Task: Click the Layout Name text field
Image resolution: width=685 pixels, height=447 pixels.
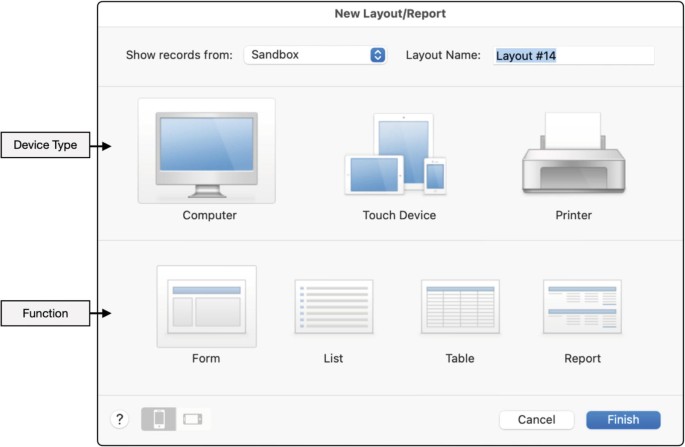Action: [x=574, y=55]
